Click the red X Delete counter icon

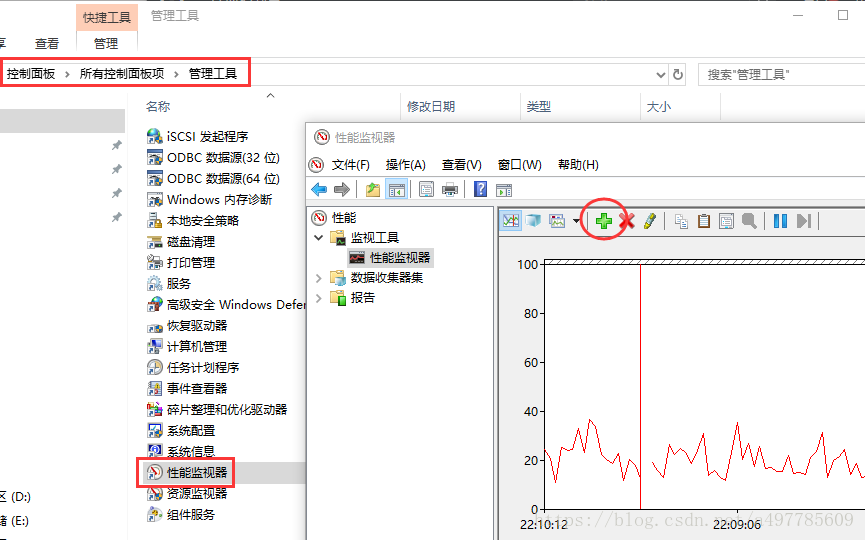(x=627, y=221)
